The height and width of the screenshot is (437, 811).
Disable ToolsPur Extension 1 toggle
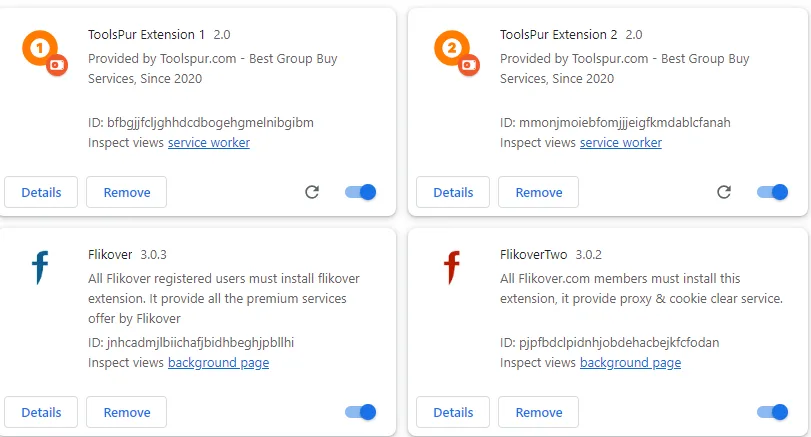coord(361,192)
